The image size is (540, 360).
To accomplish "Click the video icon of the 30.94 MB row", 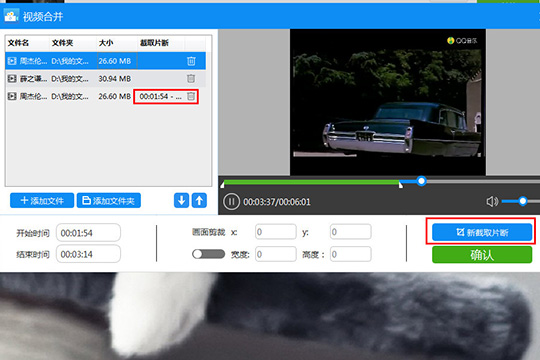I will tap(12, 79).
